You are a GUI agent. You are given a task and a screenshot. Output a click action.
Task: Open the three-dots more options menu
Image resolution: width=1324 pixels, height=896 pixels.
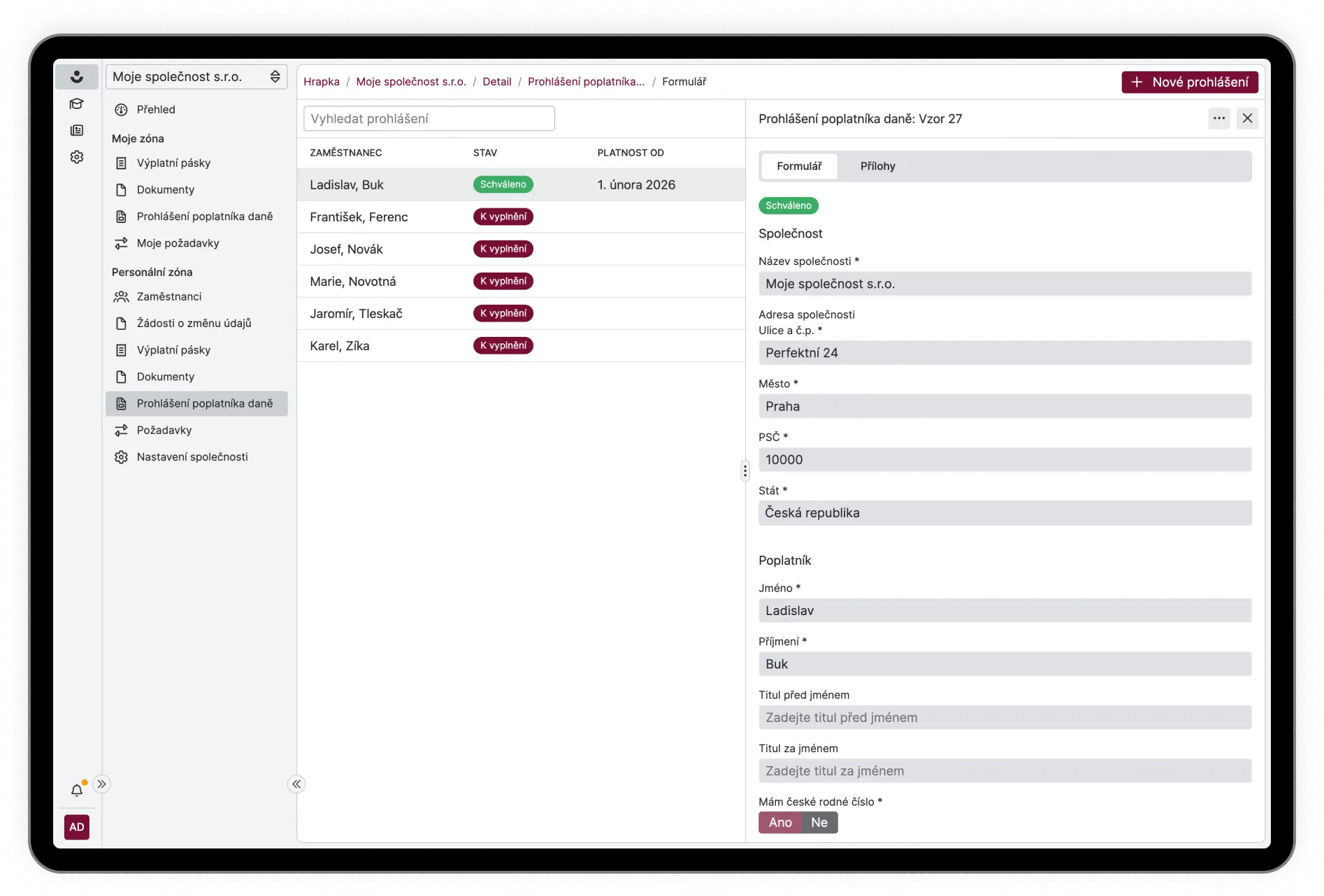[x=1219, y=119]
